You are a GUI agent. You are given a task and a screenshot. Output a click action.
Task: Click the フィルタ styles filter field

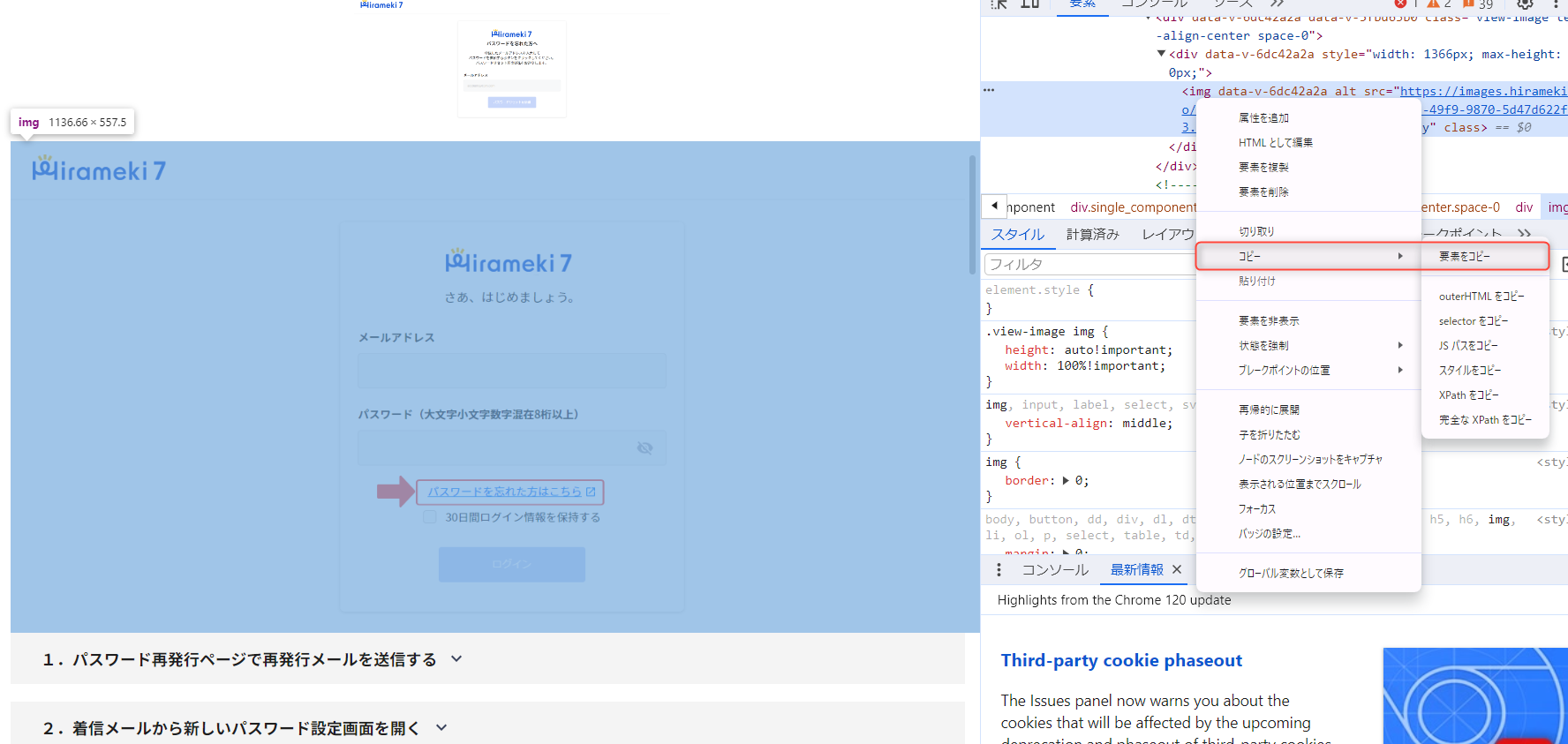[1089, 264]
